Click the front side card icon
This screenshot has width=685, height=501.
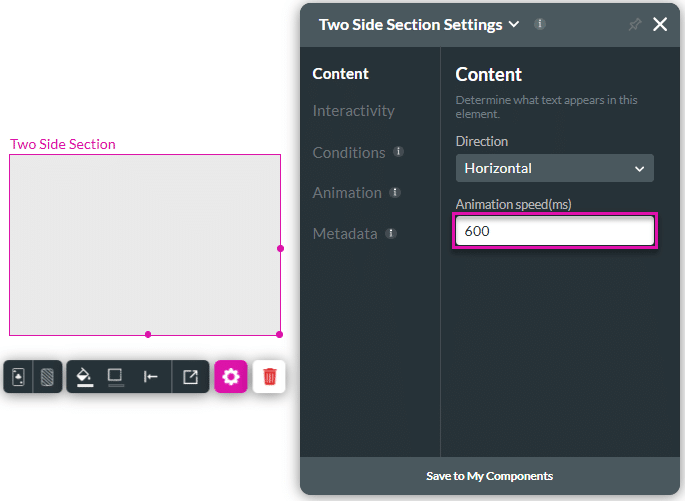click(x=18, y=377)
